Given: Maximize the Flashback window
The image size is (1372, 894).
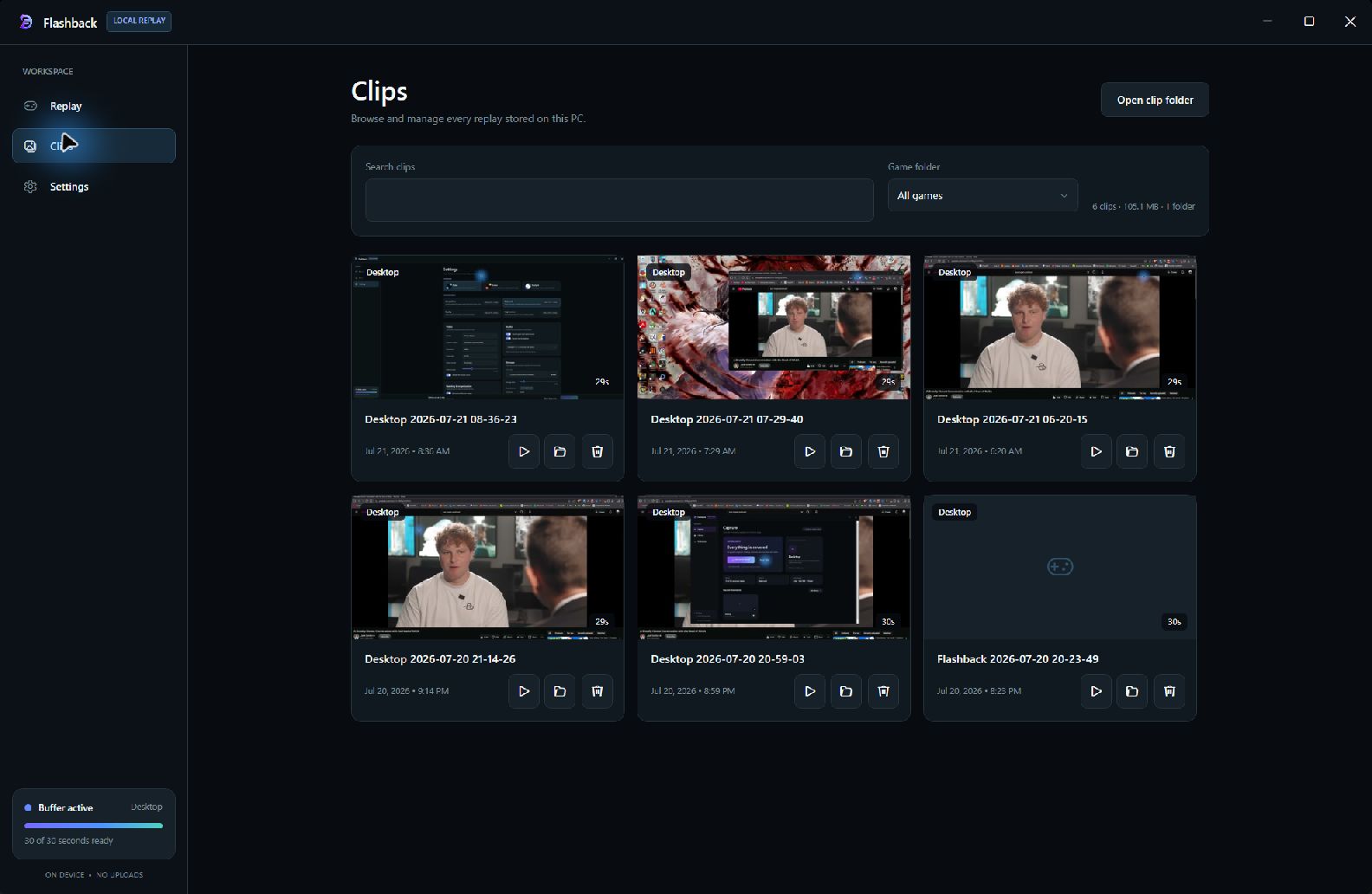Looking at the screenshot, I should click(x=1309, y=22).
